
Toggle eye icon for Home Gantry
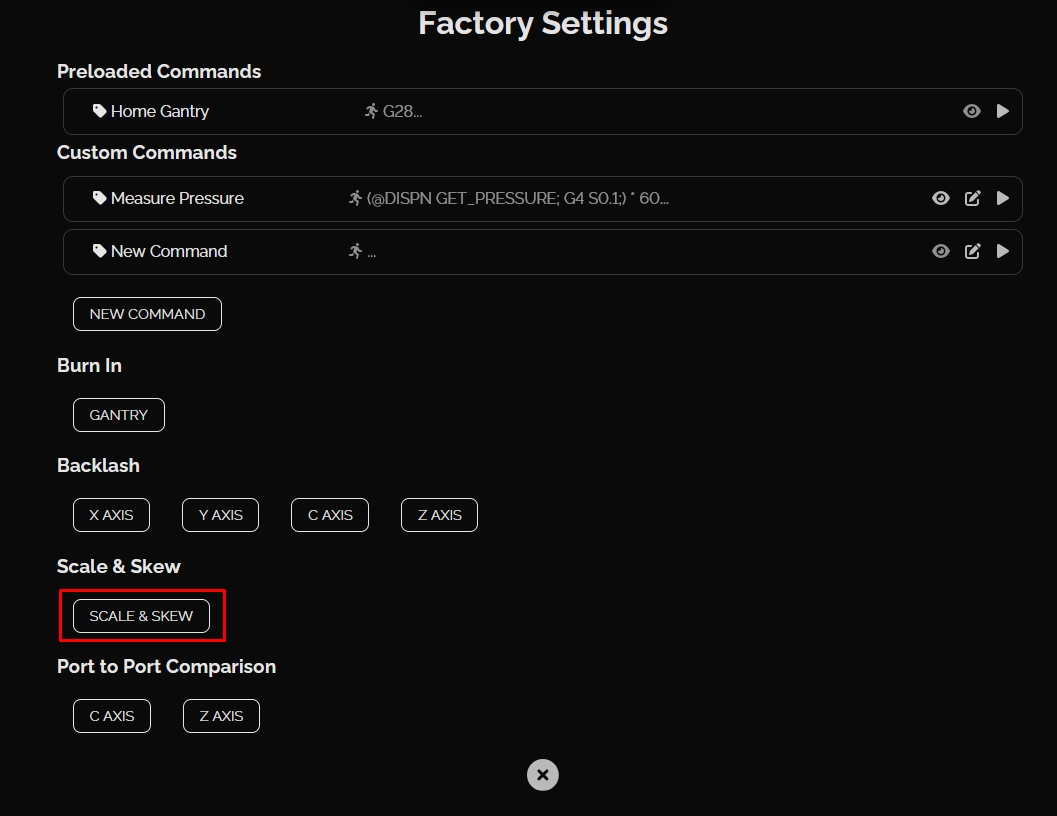tap(971, 111)
